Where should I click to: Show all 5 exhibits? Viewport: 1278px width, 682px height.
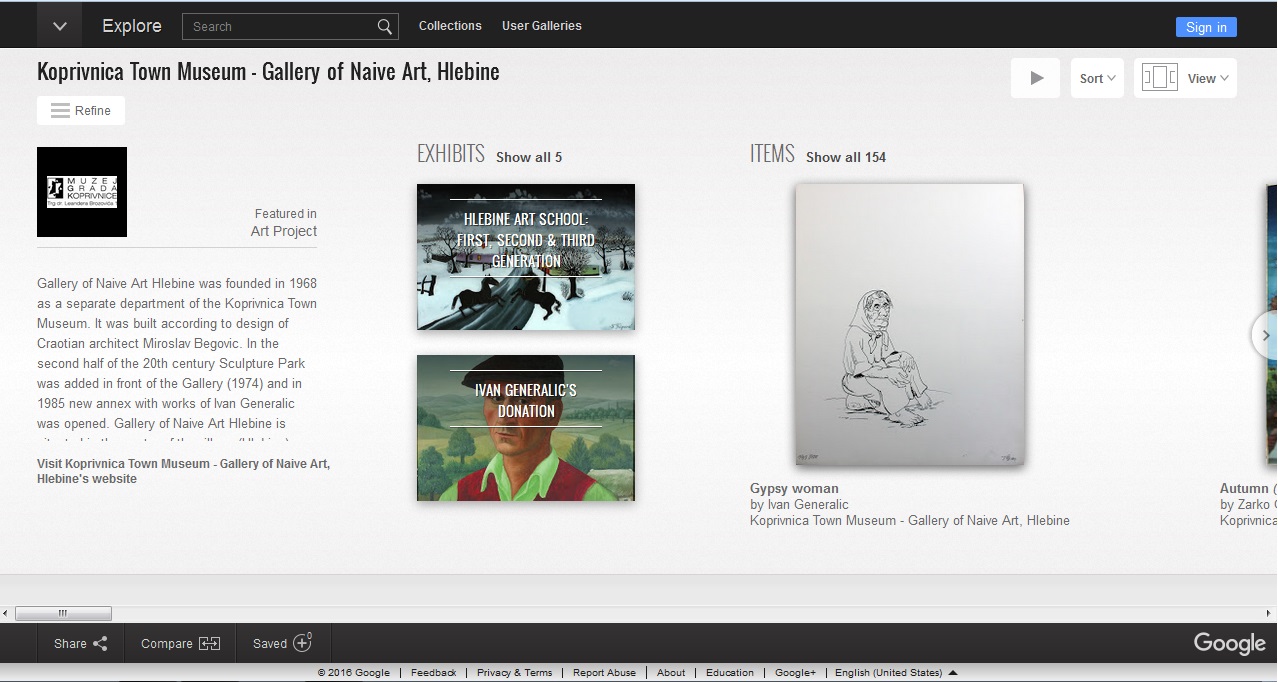[x=529, y=157]
